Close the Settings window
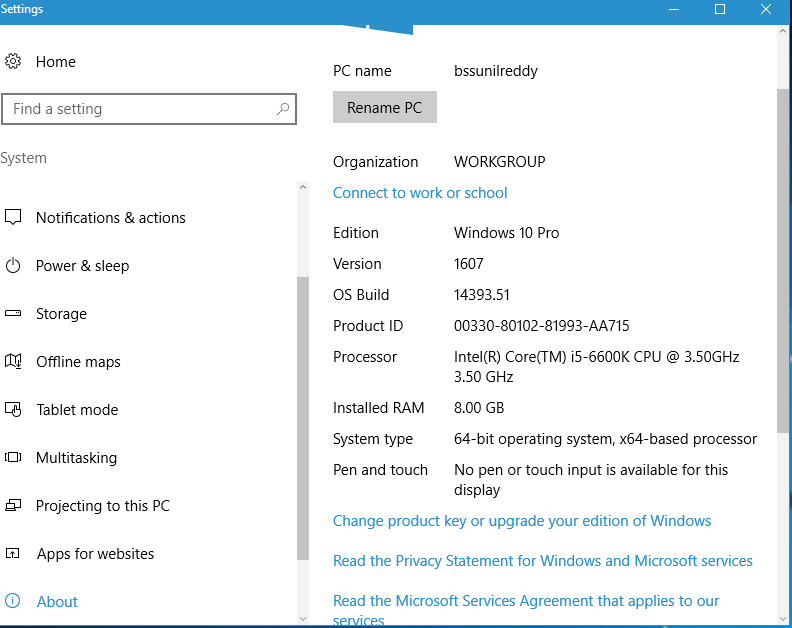This screenshot has width=792, height=628. pos(766,9)
